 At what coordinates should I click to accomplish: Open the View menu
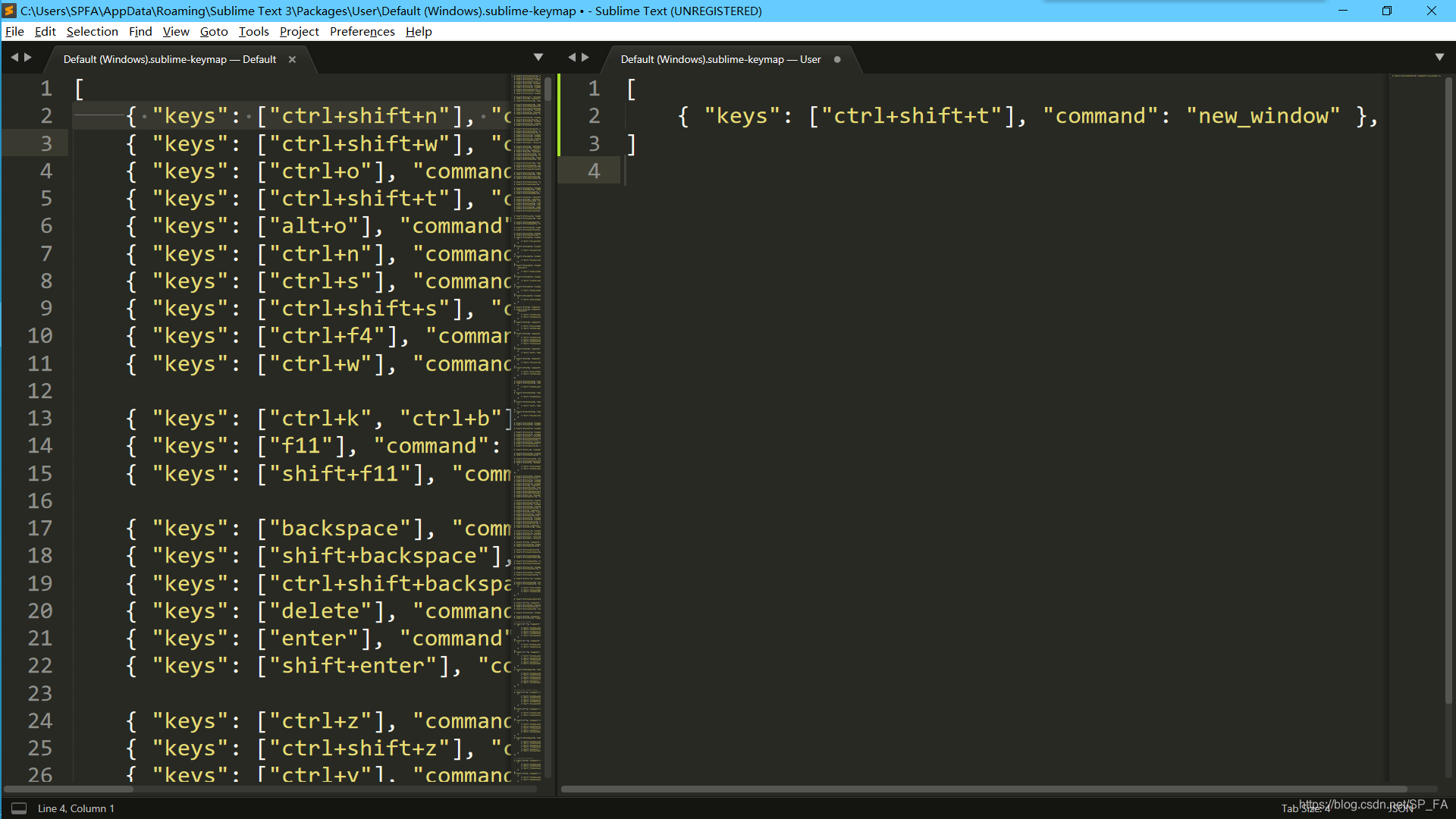pos(176,31)
